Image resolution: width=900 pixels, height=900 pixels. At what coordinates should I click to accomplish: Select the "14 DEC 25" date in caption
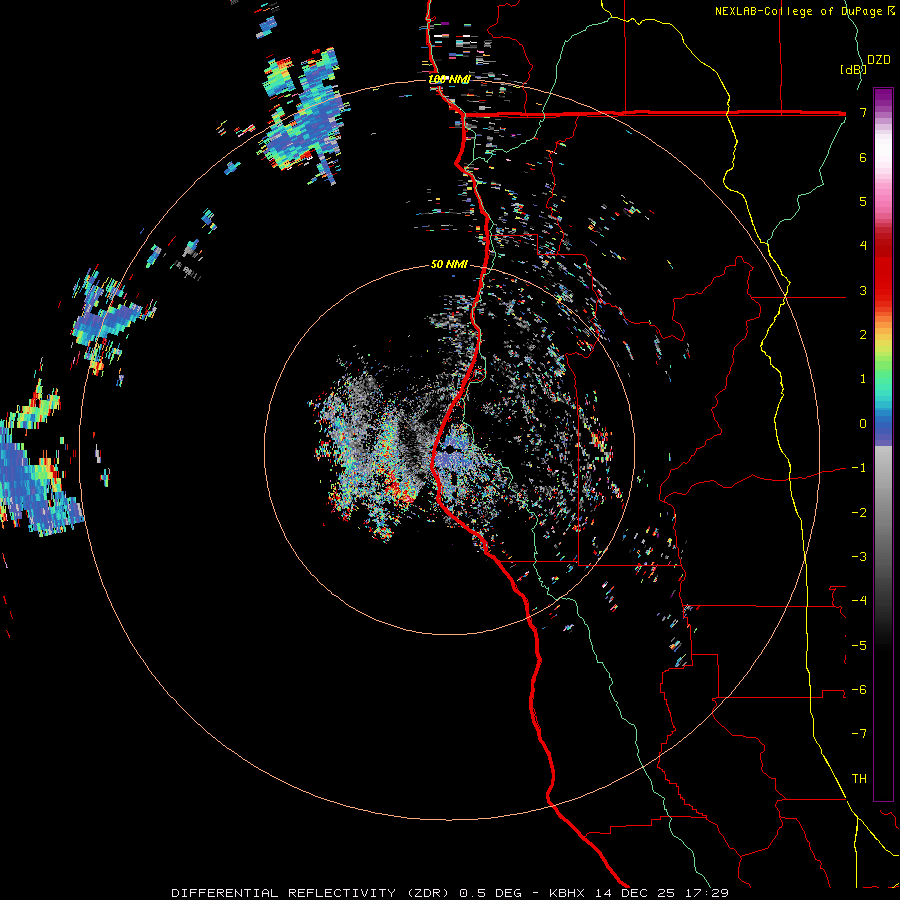tap(634, 893)
